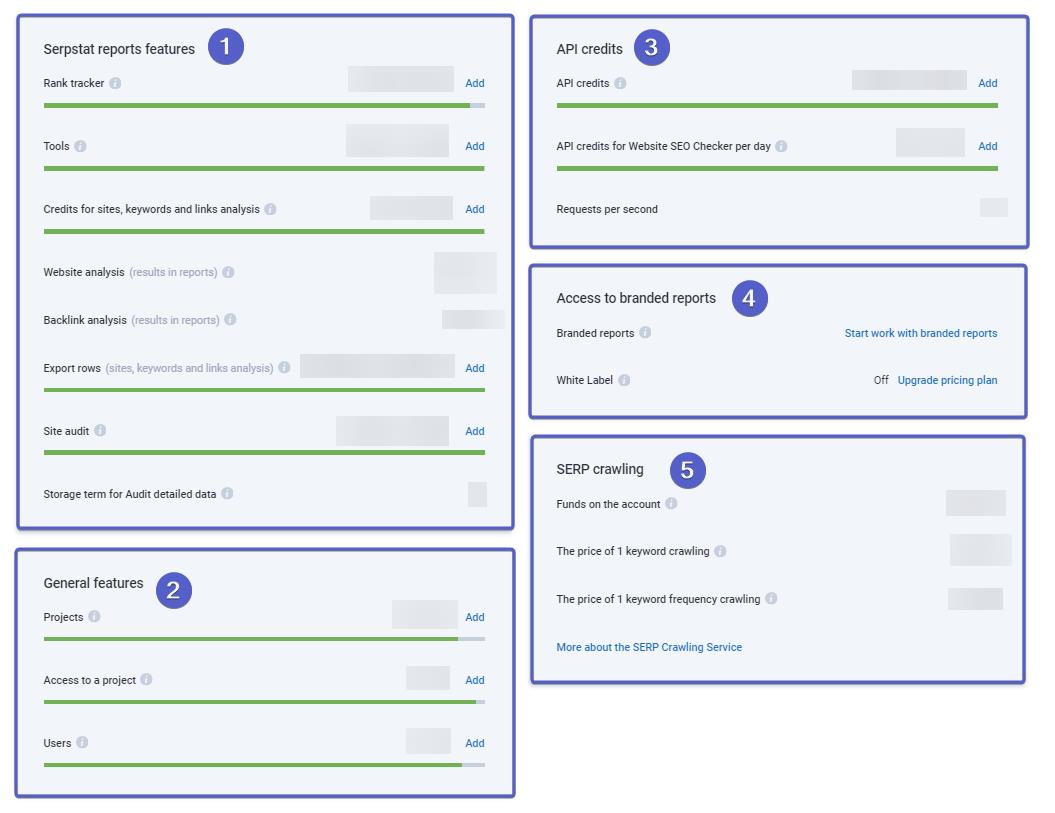The width and height of the screenshot is (1055, 813).
Task: Click info icon next to Export rows
Action: [x=284, y=367]
